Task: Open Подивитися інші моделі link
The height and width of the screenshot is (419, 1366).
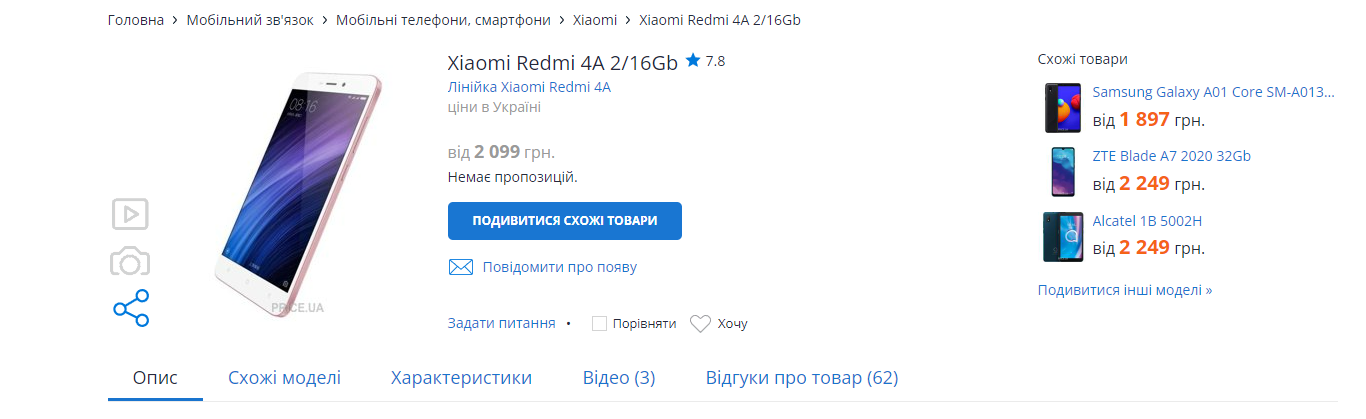Action: click(1125, 290)
